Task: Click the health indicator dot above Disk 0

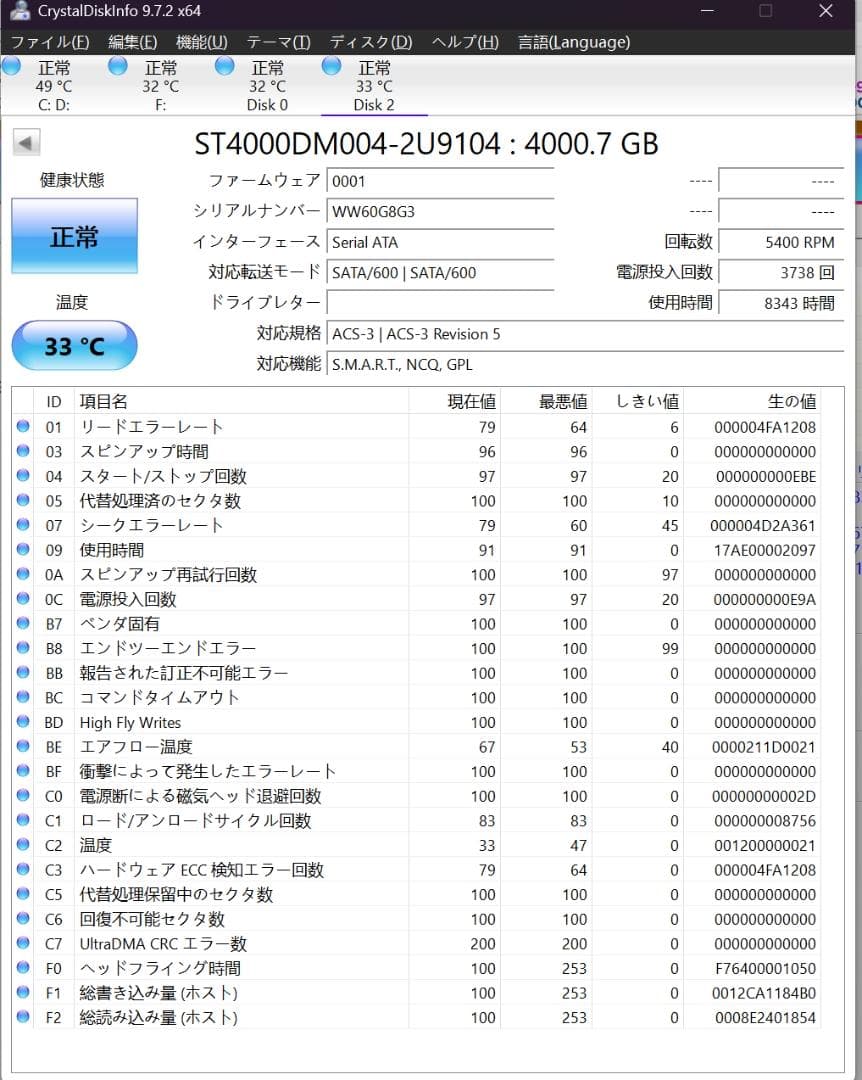Action: [x=224, y=65]
